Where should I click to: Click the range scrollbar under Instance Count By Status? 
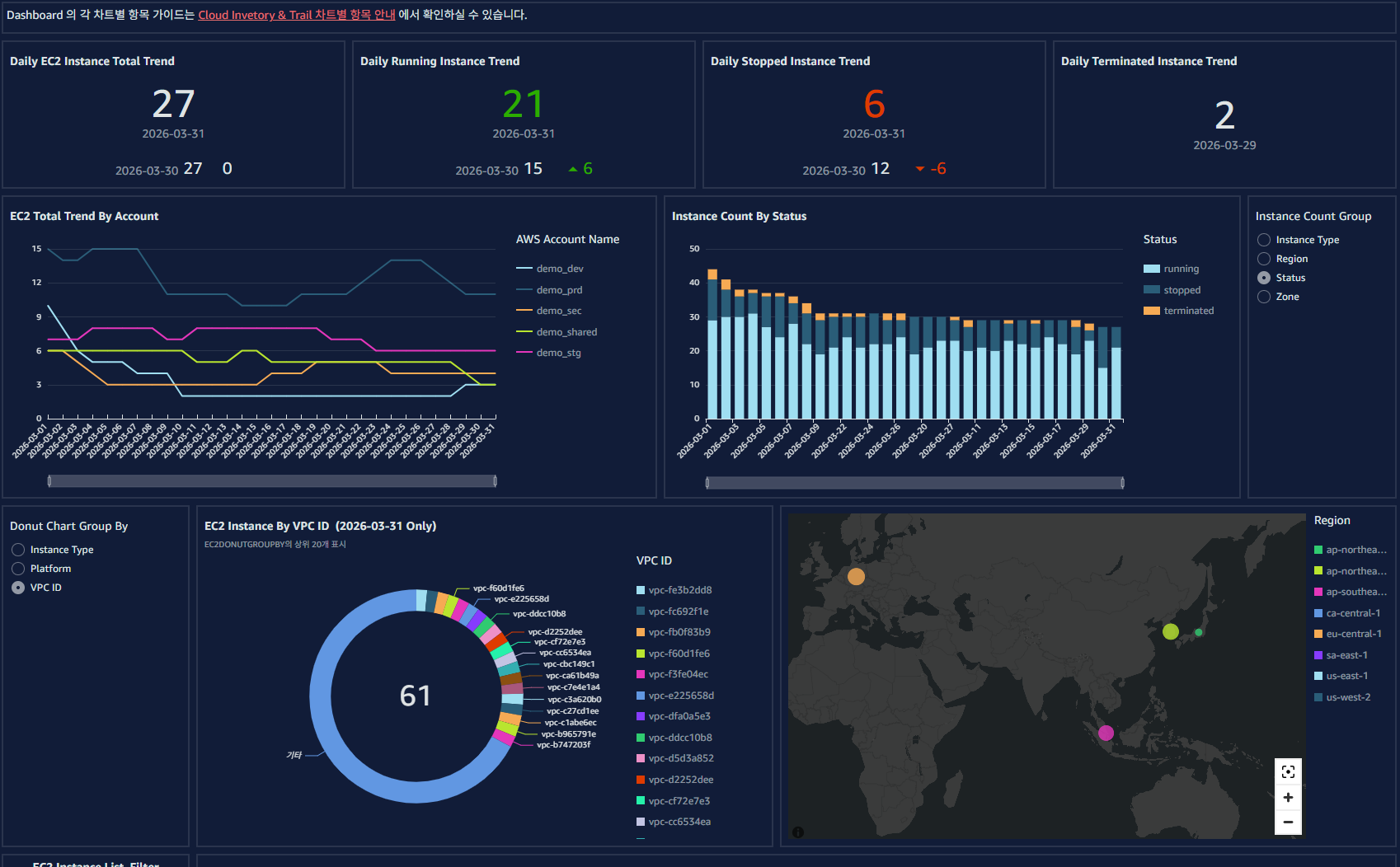pos(915,483)
